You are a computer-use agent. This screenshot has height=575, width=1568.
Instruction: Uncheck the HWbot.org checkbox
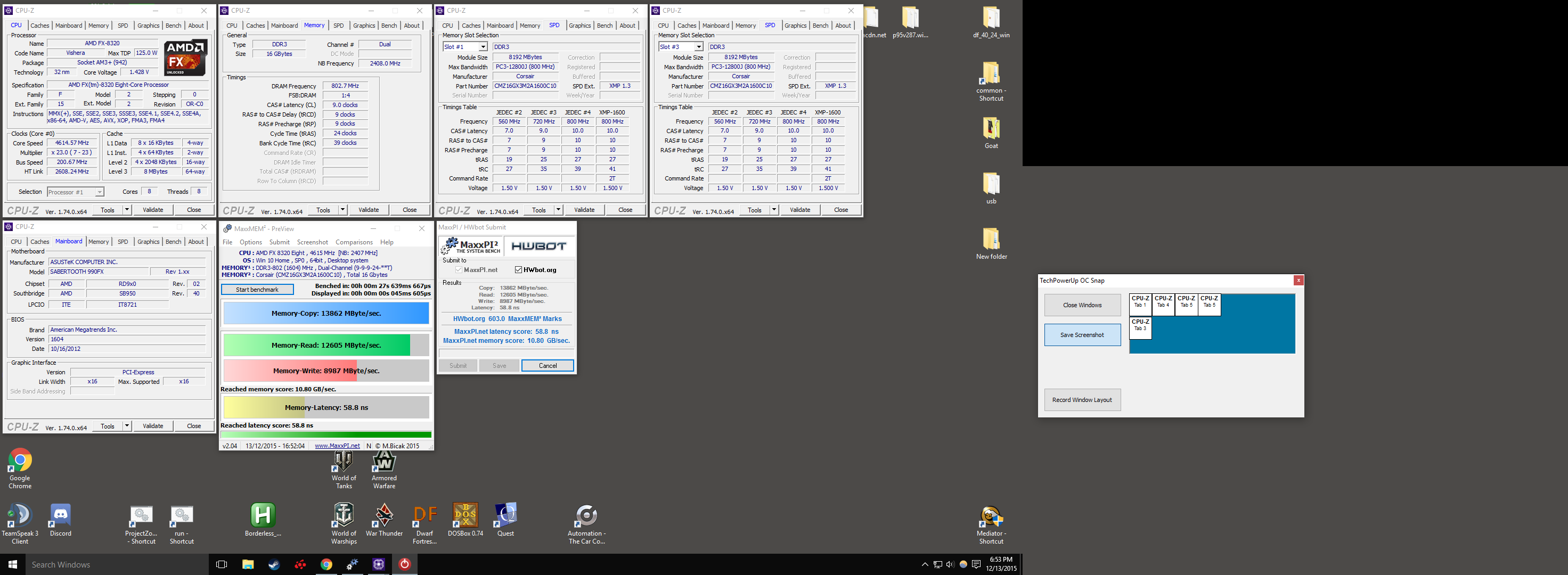519,269
